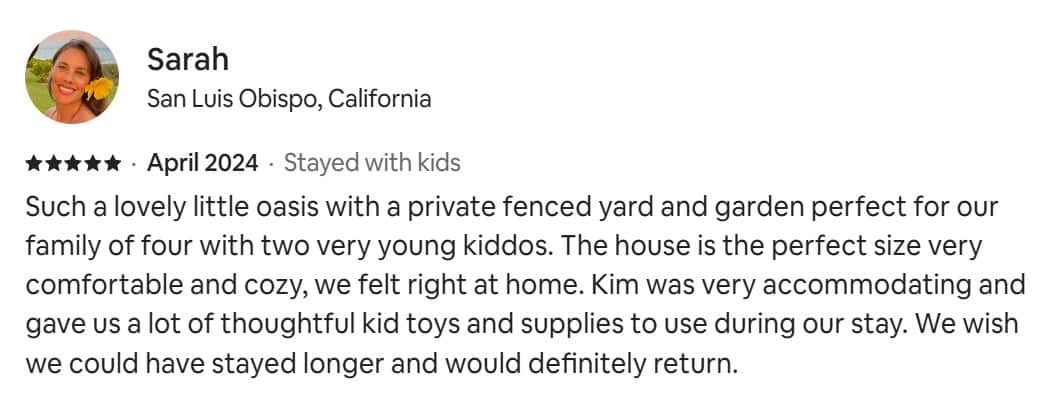Click the yellow flower in the profile photo
This screenshot has width=1045, height=396.
click(x=99, y=88)
